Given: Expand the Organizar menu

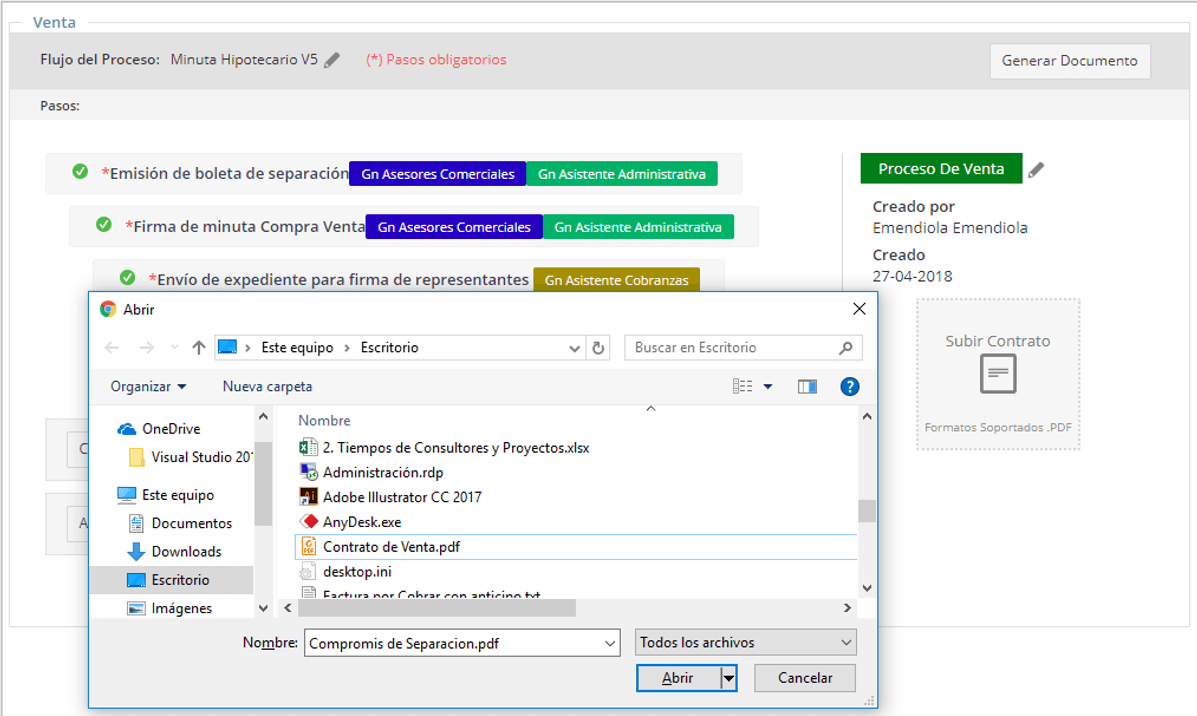Looking at the screenshot, I should [x=148, y=386].
